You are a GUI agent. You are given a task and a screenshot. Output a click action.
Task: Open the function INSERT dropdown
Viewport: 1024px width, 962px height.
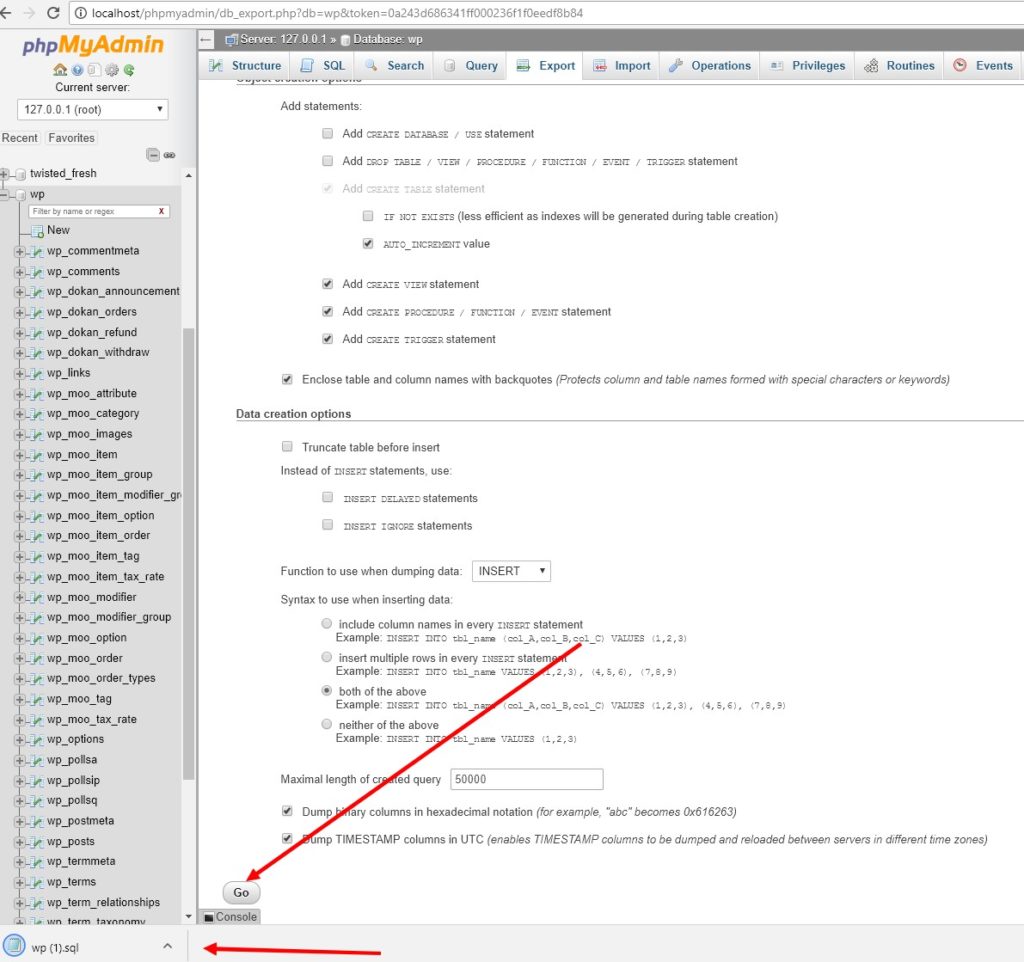(x=511, y=571)
